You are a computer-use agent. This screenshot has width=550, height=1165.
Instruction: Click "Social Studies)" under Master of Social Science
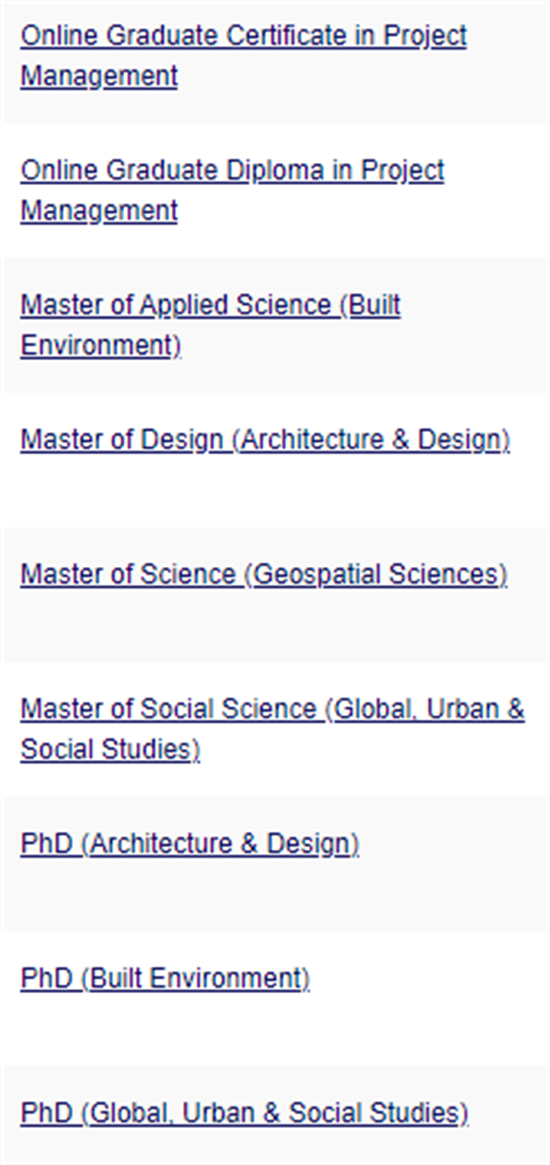pyautogui.click(x=110, y=750)
